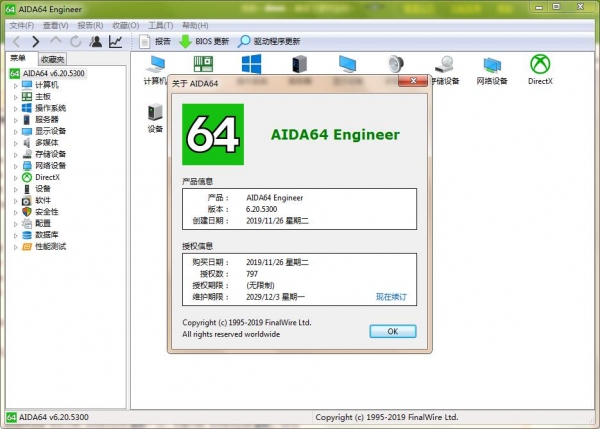
Task: Select 软件 in the tree
Action: [x=43, y=200]
